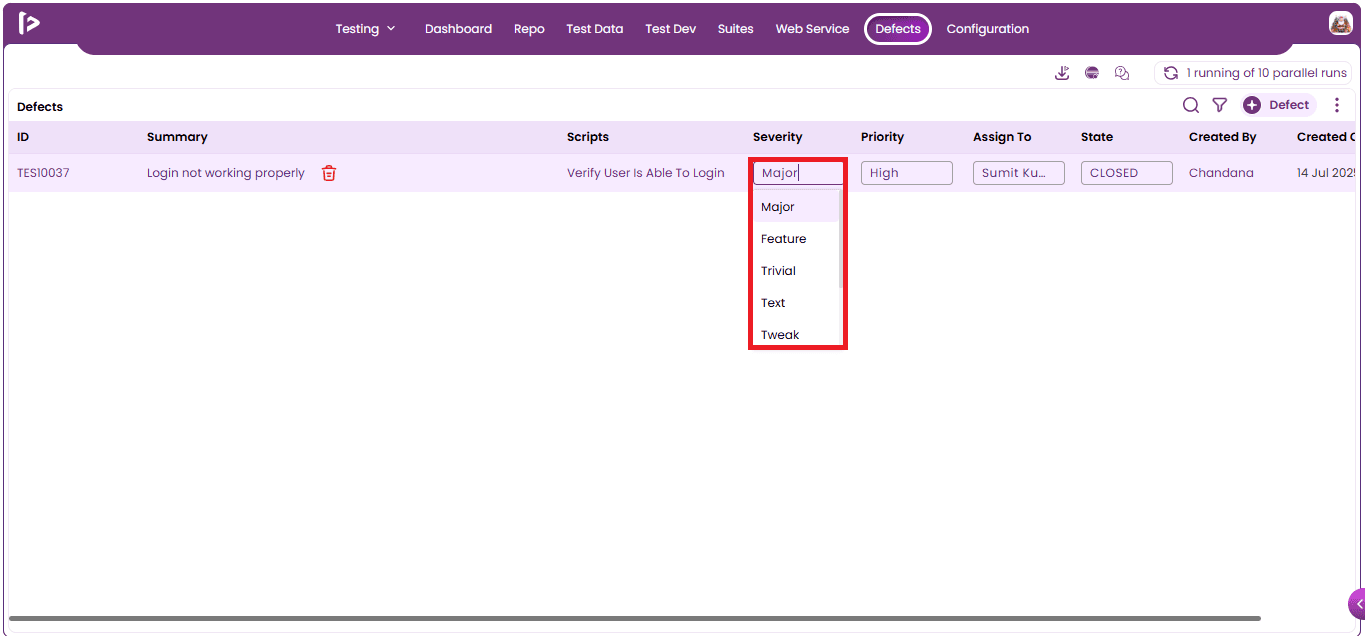Click the Chandana created-by cell
1365x636 pixels.
tap(1221, 173)
